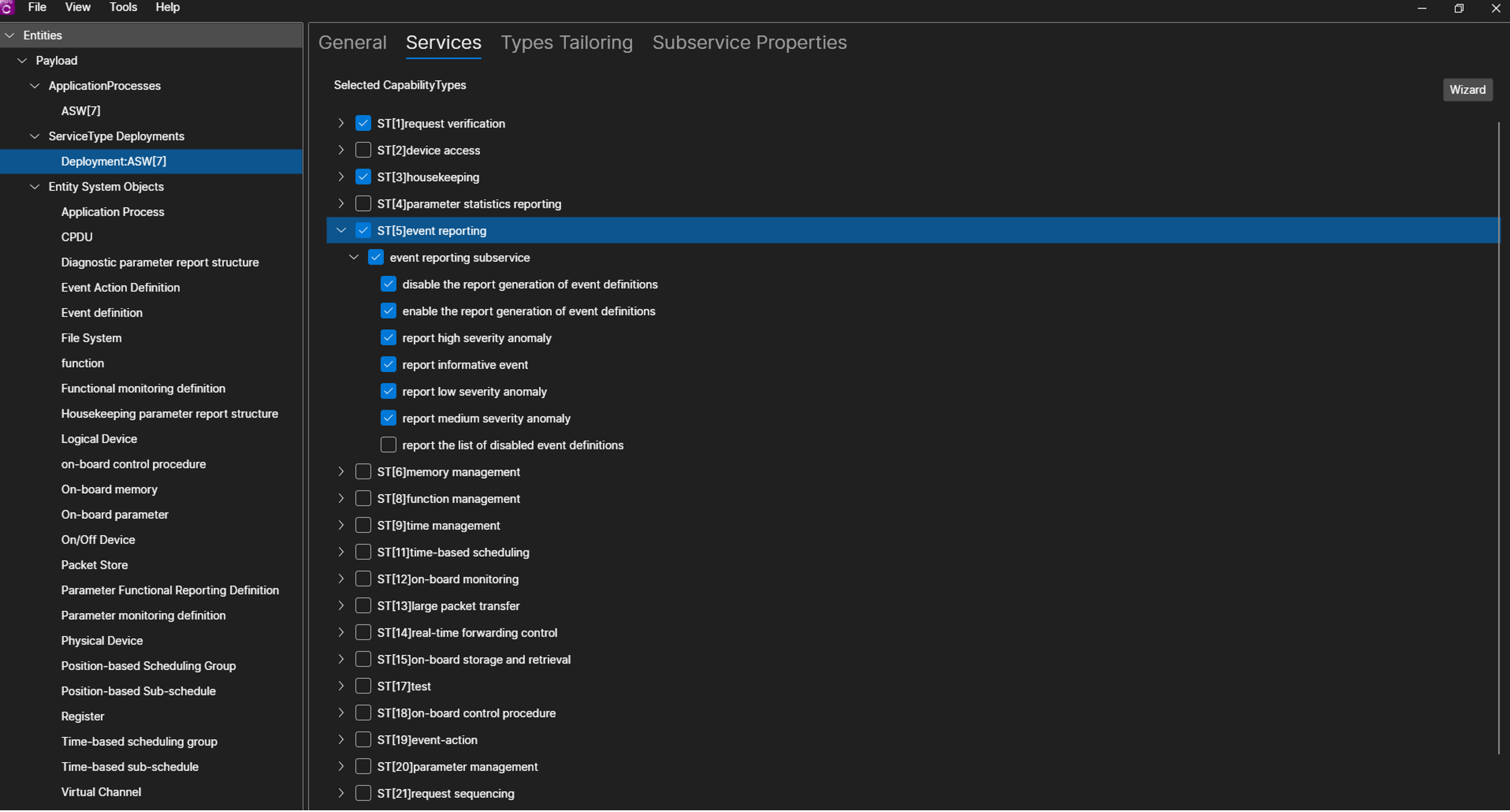Open the Tools menu
The height and width of the screenshot is (812, 1510).
pyautogui.click(x=123, y=7)
